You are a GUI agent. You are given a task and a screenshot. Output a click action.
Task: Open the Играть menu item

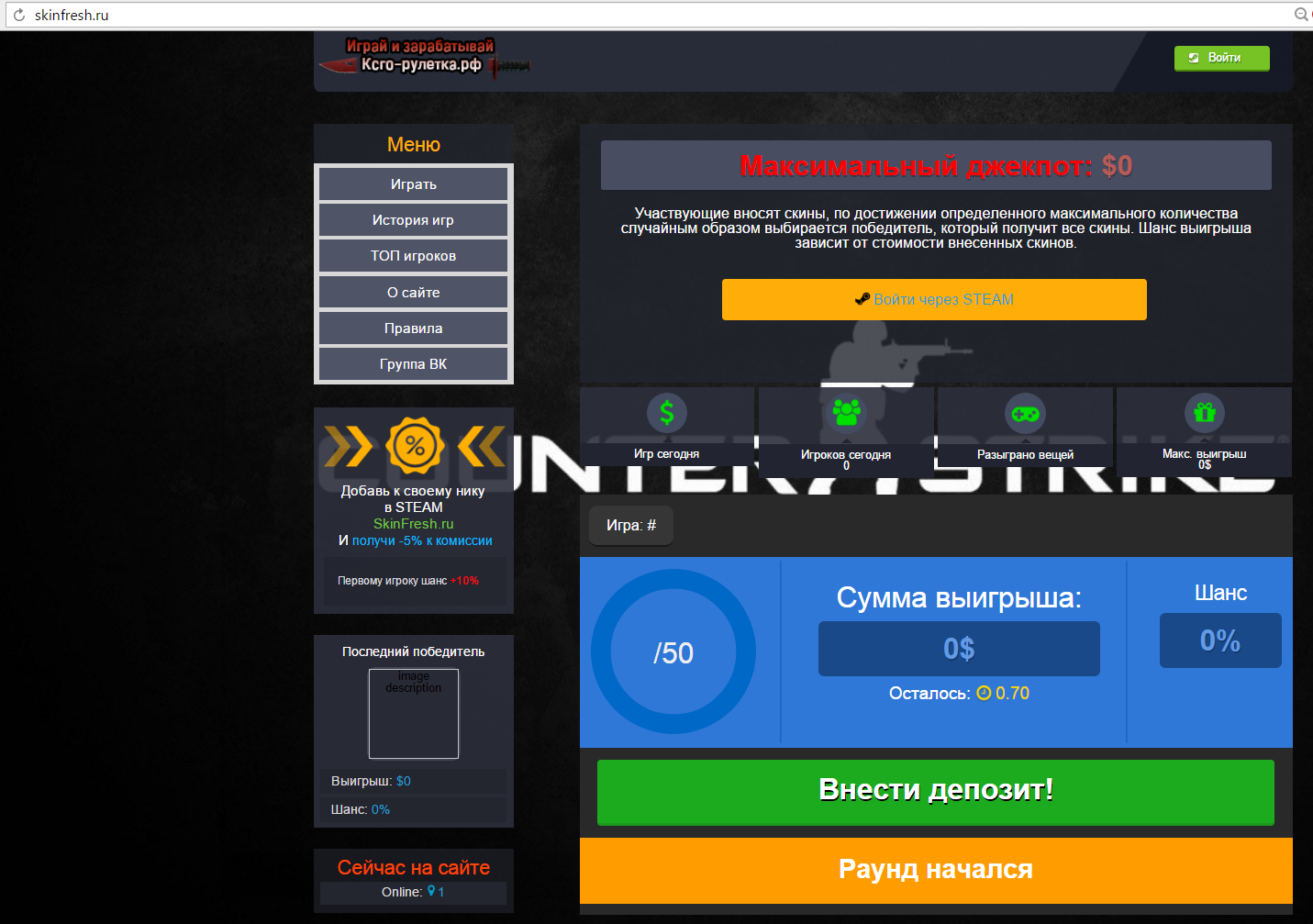pyautogui.click(x=413, y=184)
